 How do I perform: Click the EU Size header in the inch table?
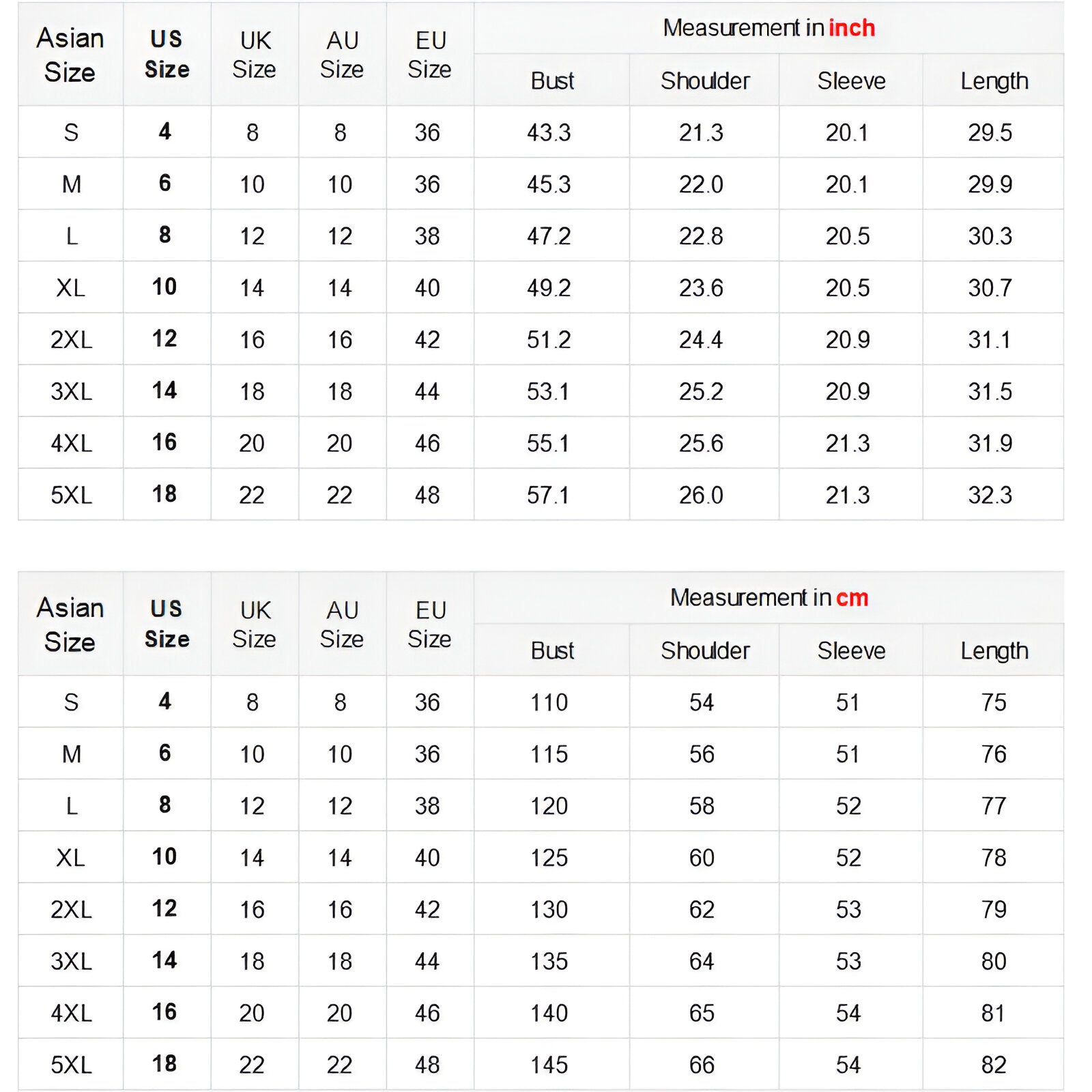(430, 55)
